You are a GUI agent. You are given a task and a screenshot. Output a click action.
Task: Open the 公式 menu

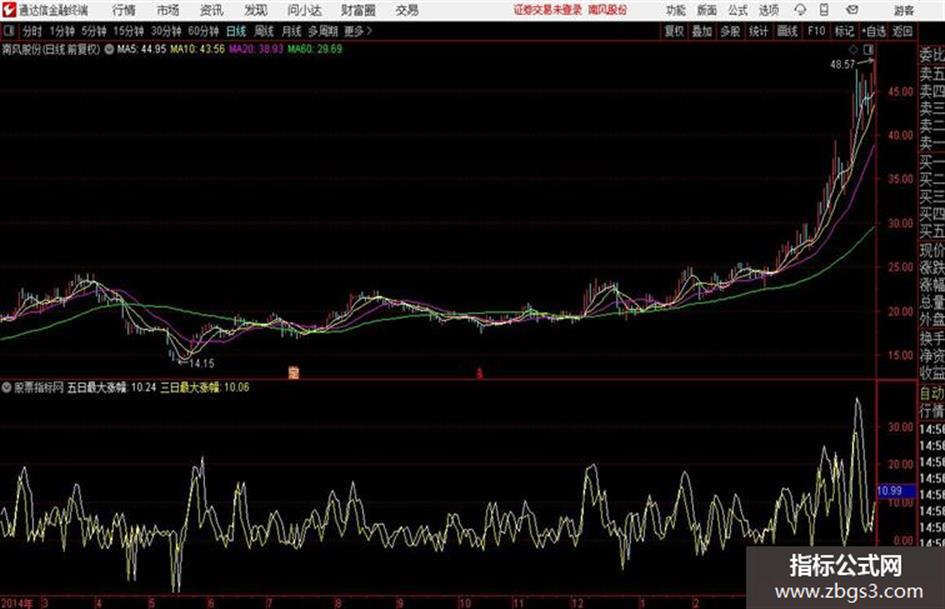click(738, 10)
